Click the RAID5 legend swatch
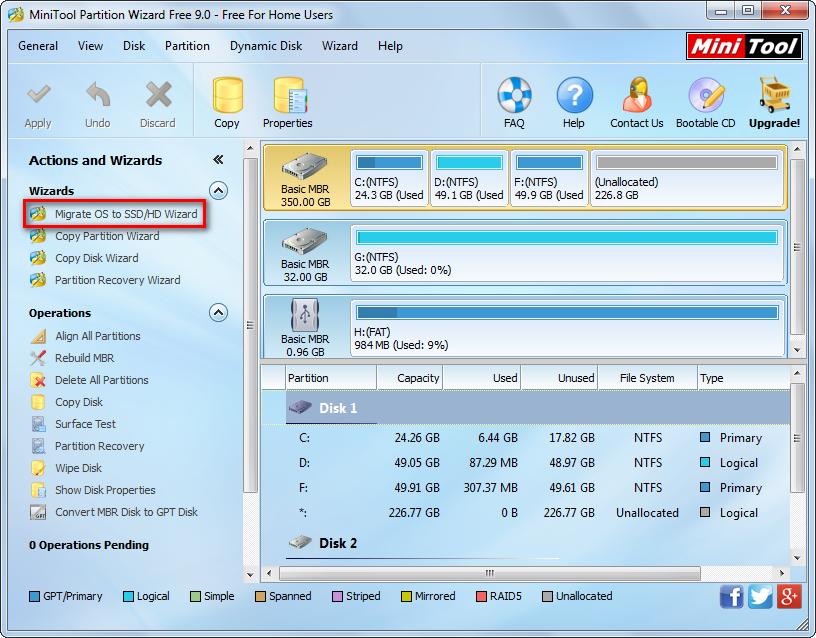This screenshot has height=638, width=816. [x=481, y=596]
